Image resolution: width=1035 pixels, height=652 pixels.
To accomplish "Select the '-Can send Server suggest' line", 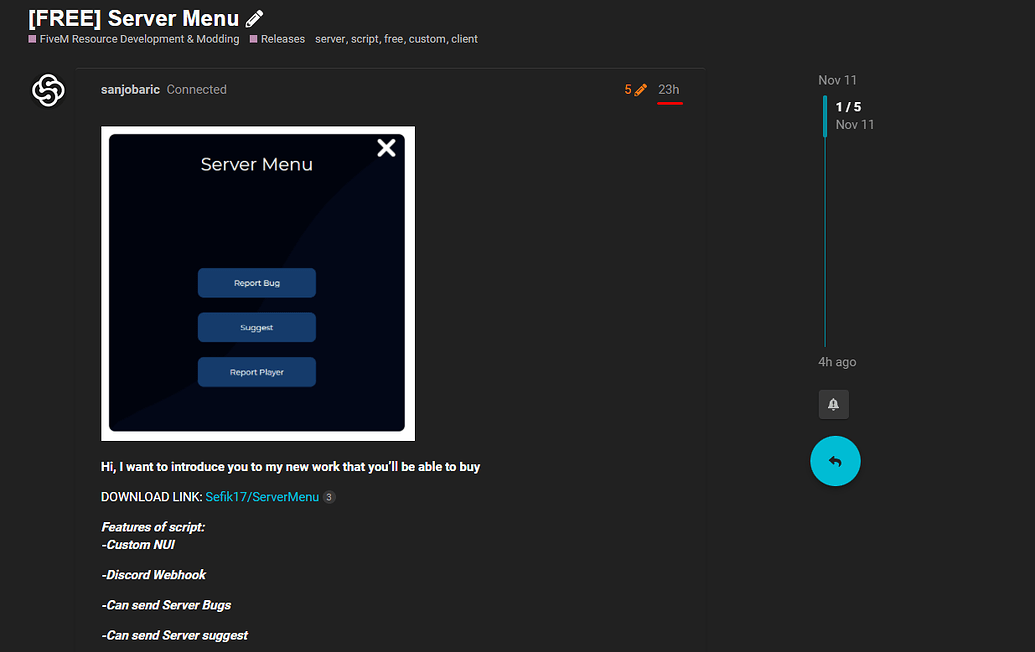I will [175, 636].
